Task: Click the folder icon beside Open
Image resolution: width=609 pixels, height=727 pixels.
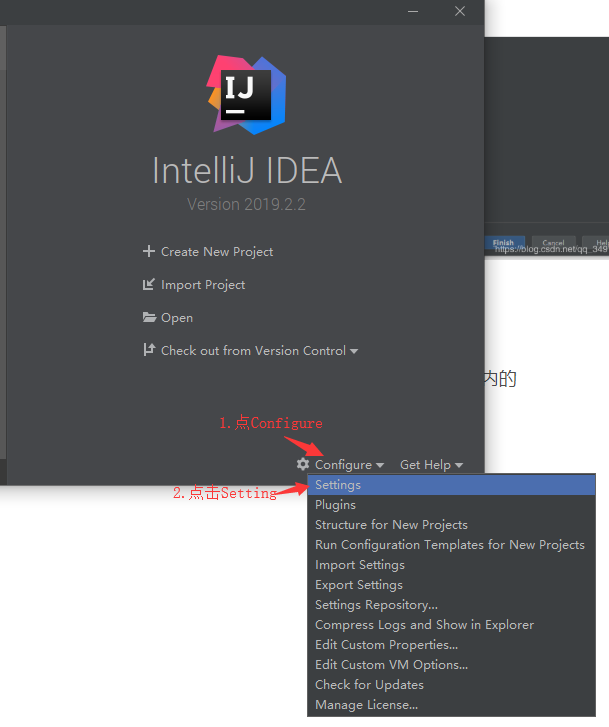Action: [x=149, y=317]
